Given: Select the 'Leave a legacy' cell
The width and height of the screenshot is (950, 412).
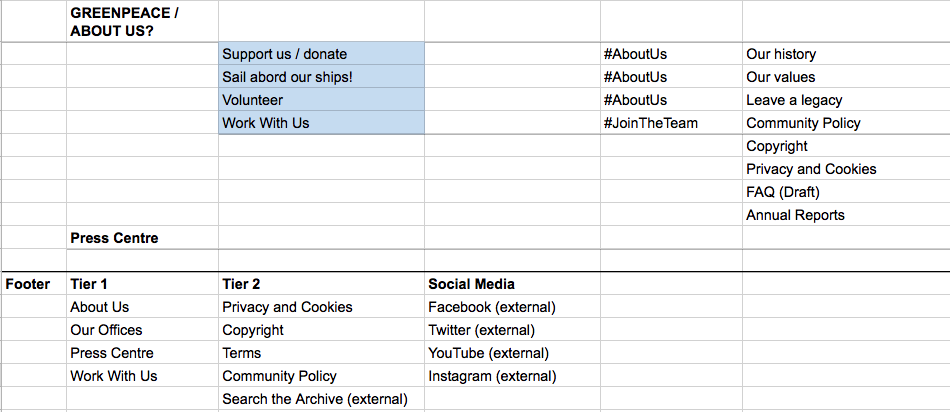Looking at the screenshot, I should coord(846,100).
